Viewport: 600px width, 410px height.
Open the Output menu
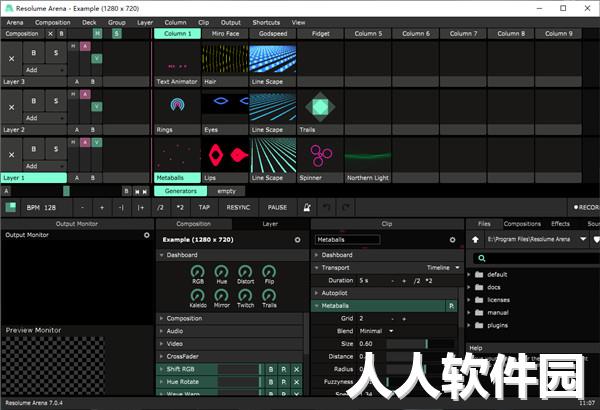[230, 23]
